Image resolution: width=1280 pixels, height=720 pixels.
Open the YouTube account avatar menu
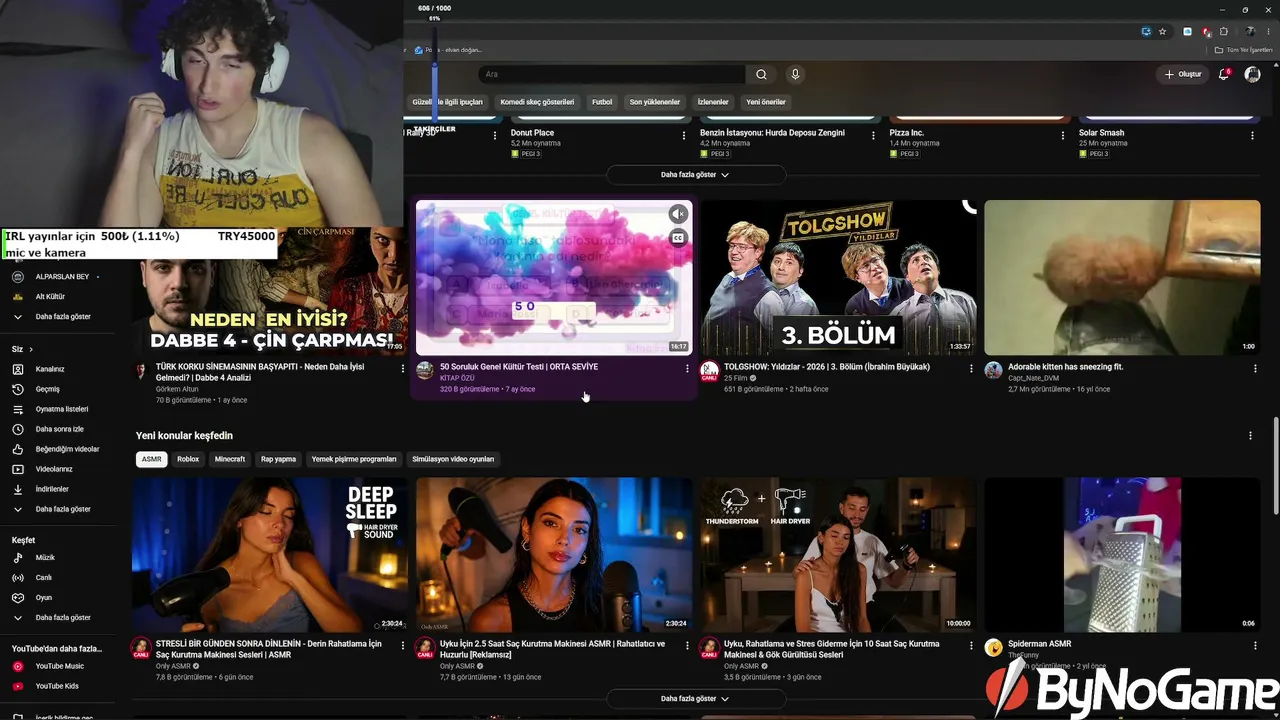pyautogui.click(x=1252, y=74)
